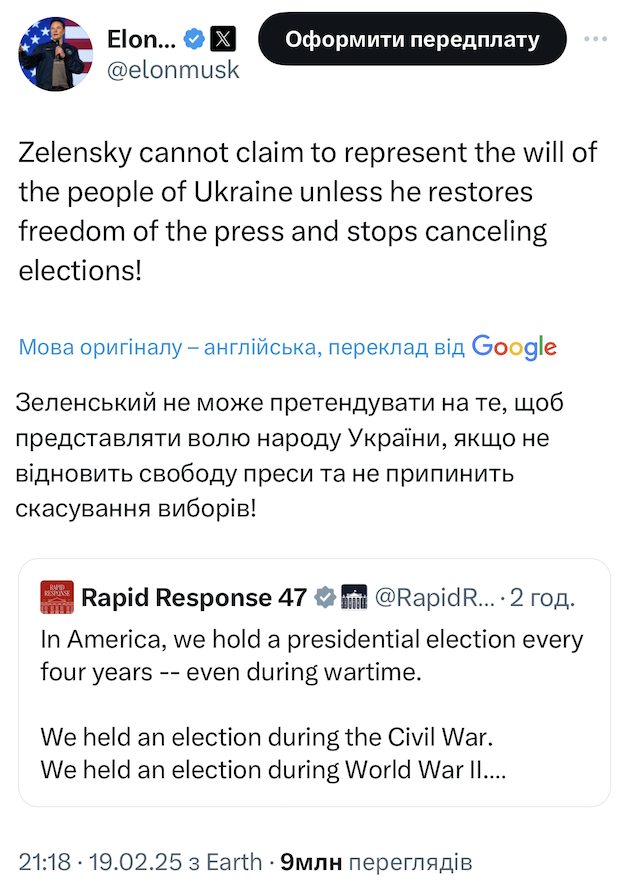Click the blue verified checkmark badge
This screenshot has width=626, height=892.
click(195, 39)
